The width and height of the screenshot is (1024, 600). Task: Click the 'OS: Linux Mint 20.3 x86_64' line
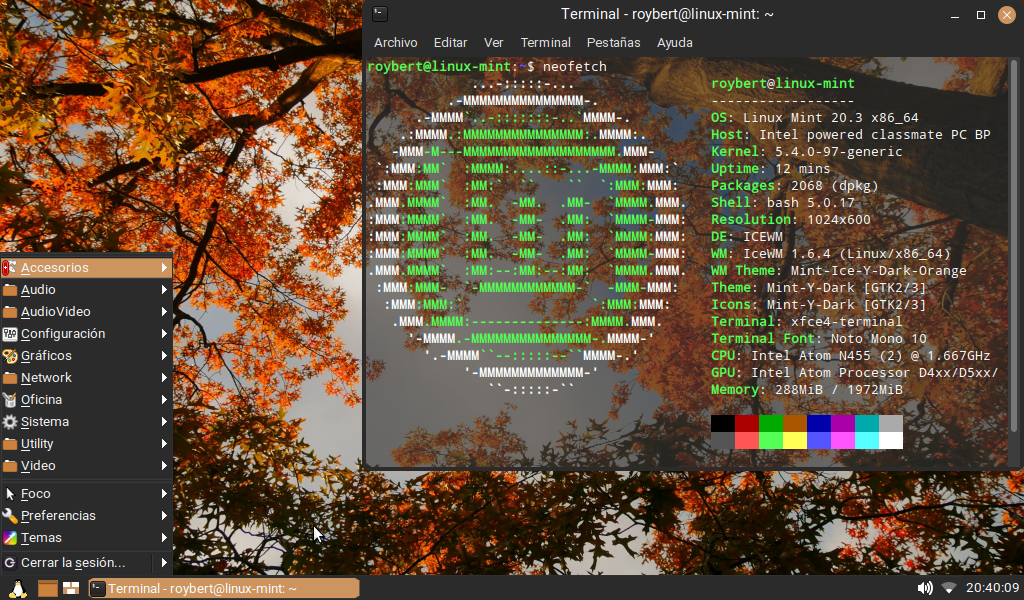[814, 118]
